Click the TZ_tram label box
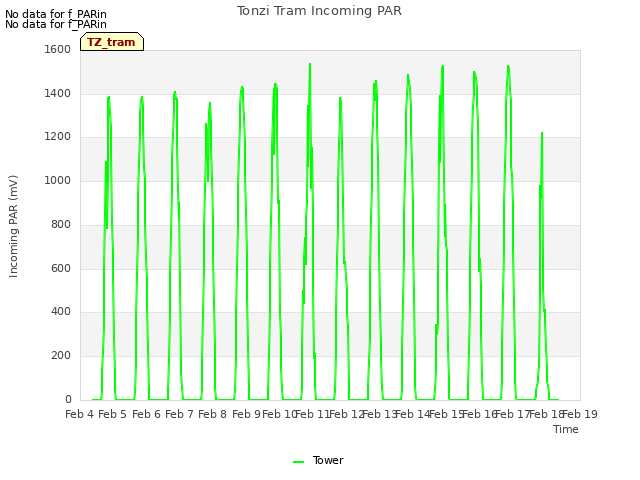 click(112, 42)
